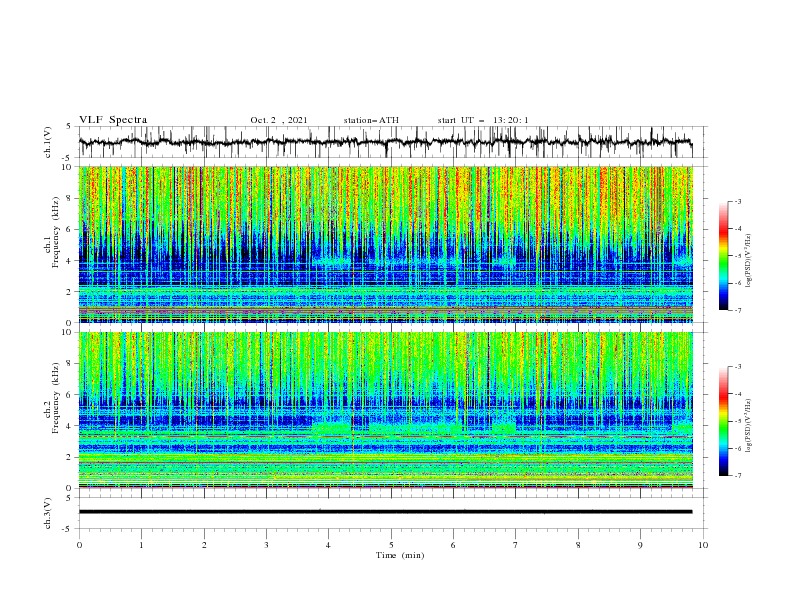The width and height of the screenshot is (792, 612).
Task: Click the "station=ATH" label
Action: pos(371,120)
